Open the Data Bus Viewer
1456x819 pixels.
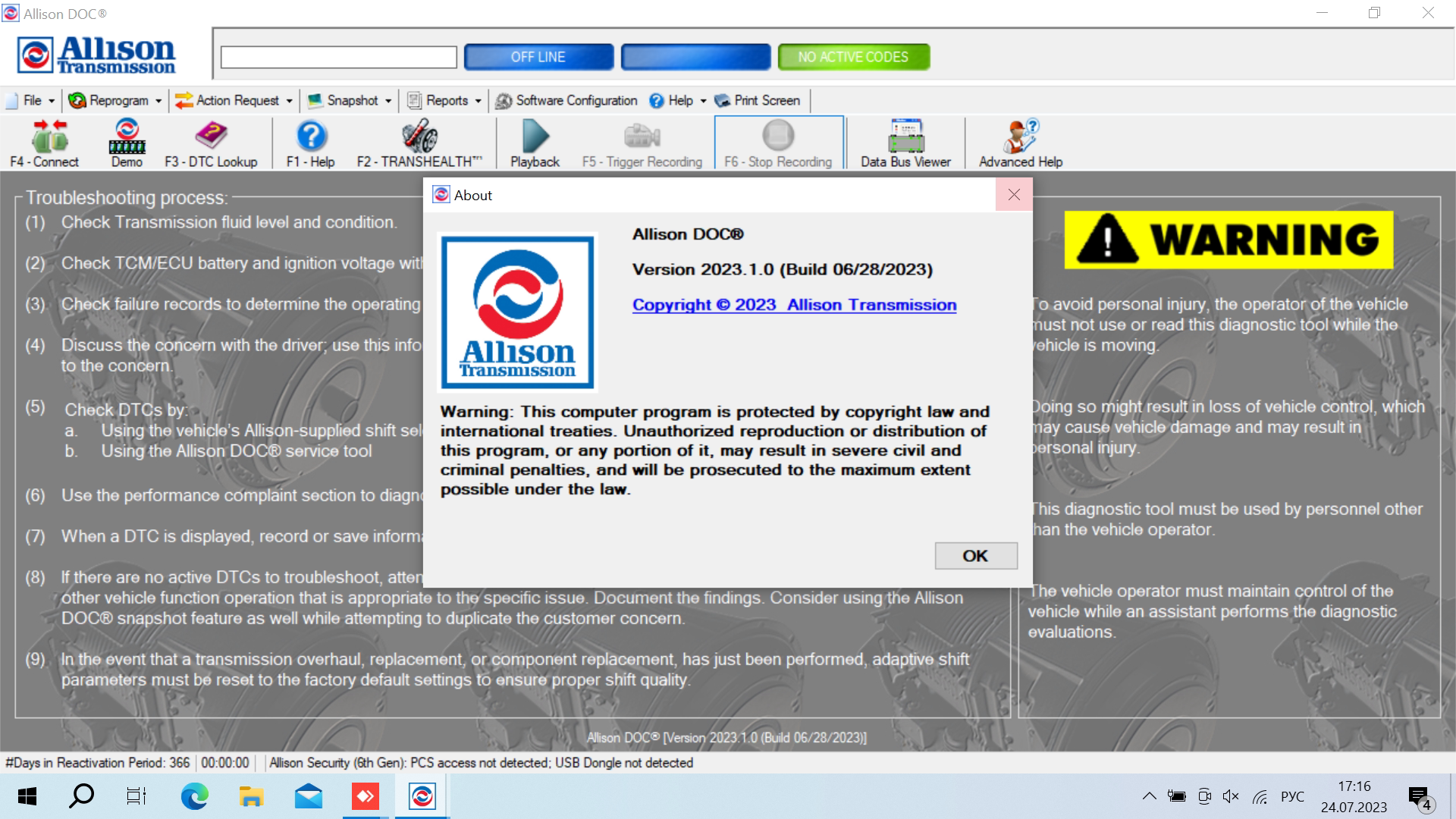(x=905, y=143)
